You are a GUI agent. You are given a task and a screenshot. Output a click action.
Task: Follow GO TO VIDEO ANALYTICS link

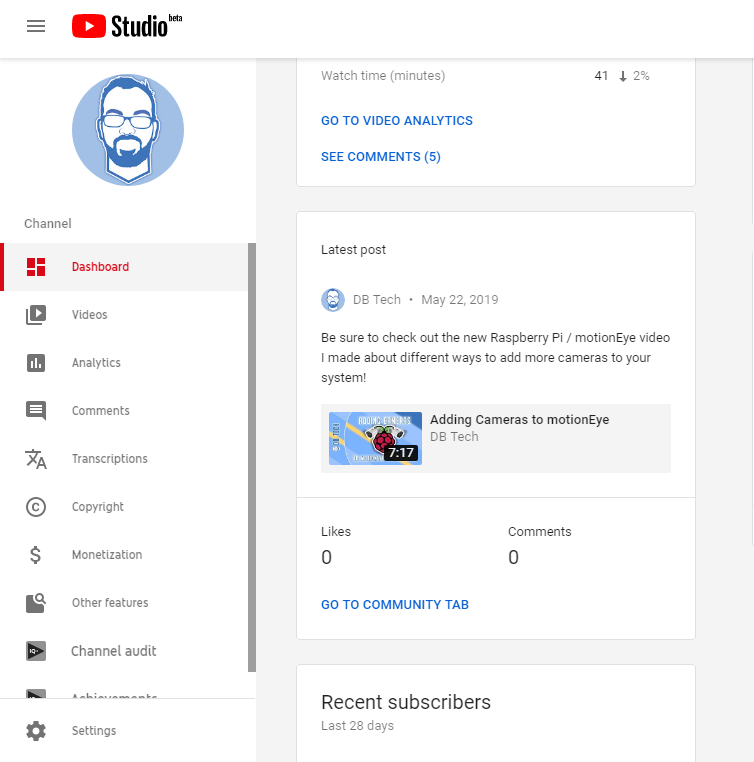pyautogui.click(x=396, y=121)
